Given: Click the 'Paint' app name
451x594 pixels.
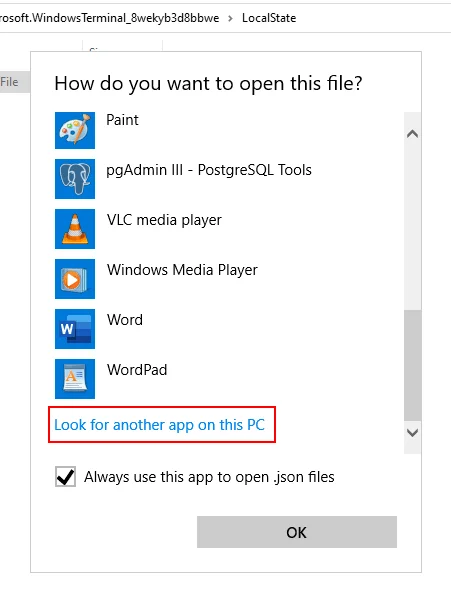Looking at the screenshot, I should coord(122,120).
